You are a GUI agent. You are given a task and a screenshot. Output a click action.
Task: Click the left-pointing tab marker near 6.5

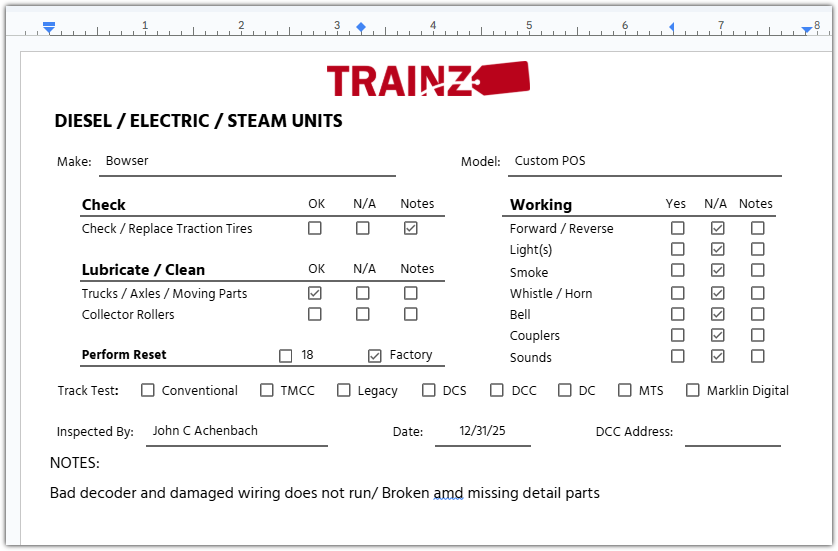672,27
